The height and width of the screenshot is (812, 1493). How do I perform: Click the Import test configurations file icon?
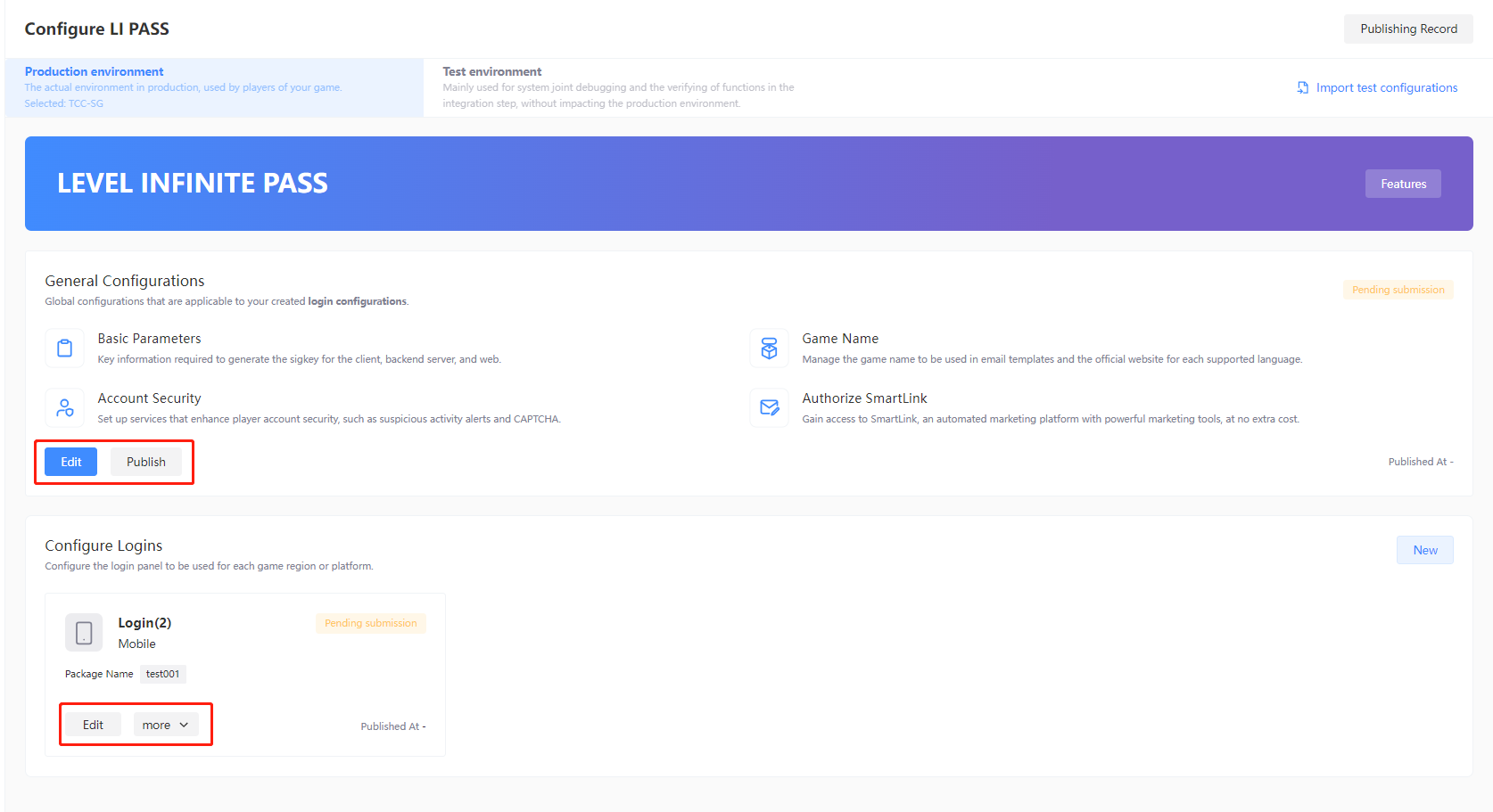[x=1302, y=87]
